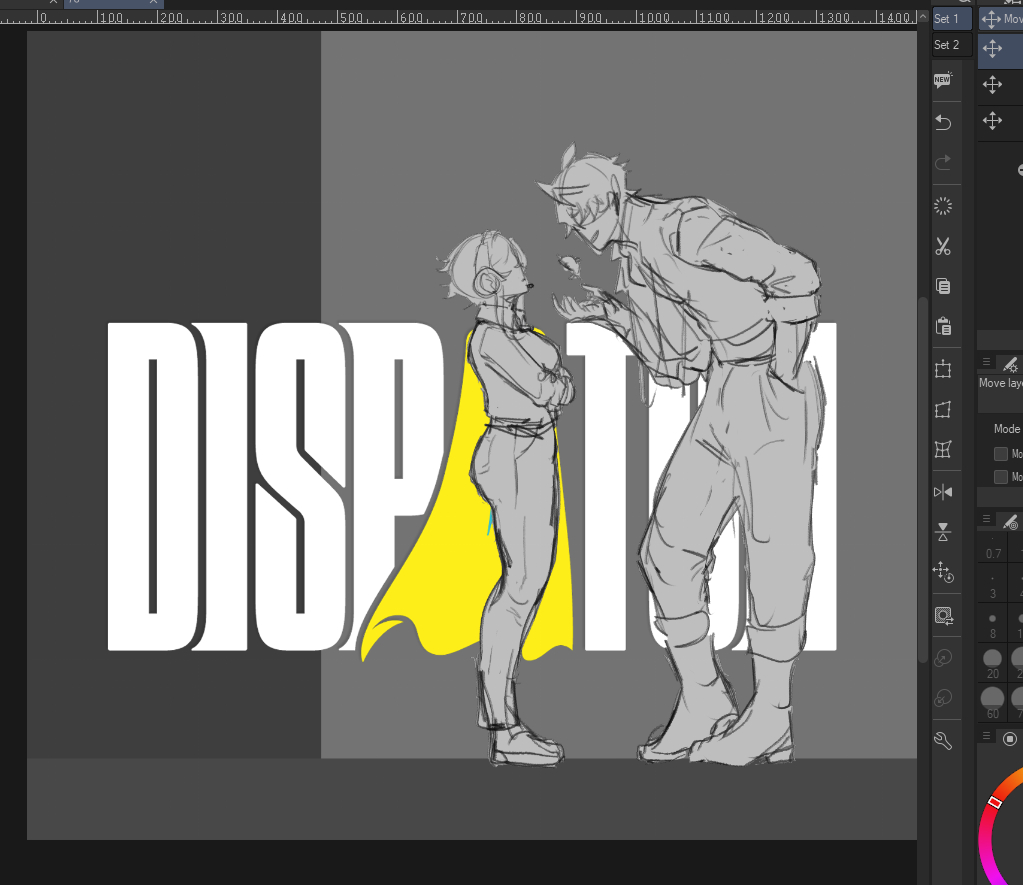Select the Flip Vertical icon

pyautogui.click(x=942, y=532)
